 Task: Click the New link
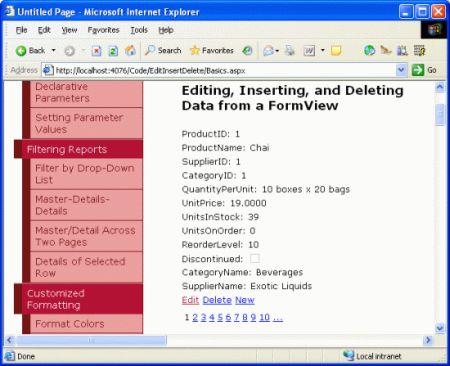(245, 300)
